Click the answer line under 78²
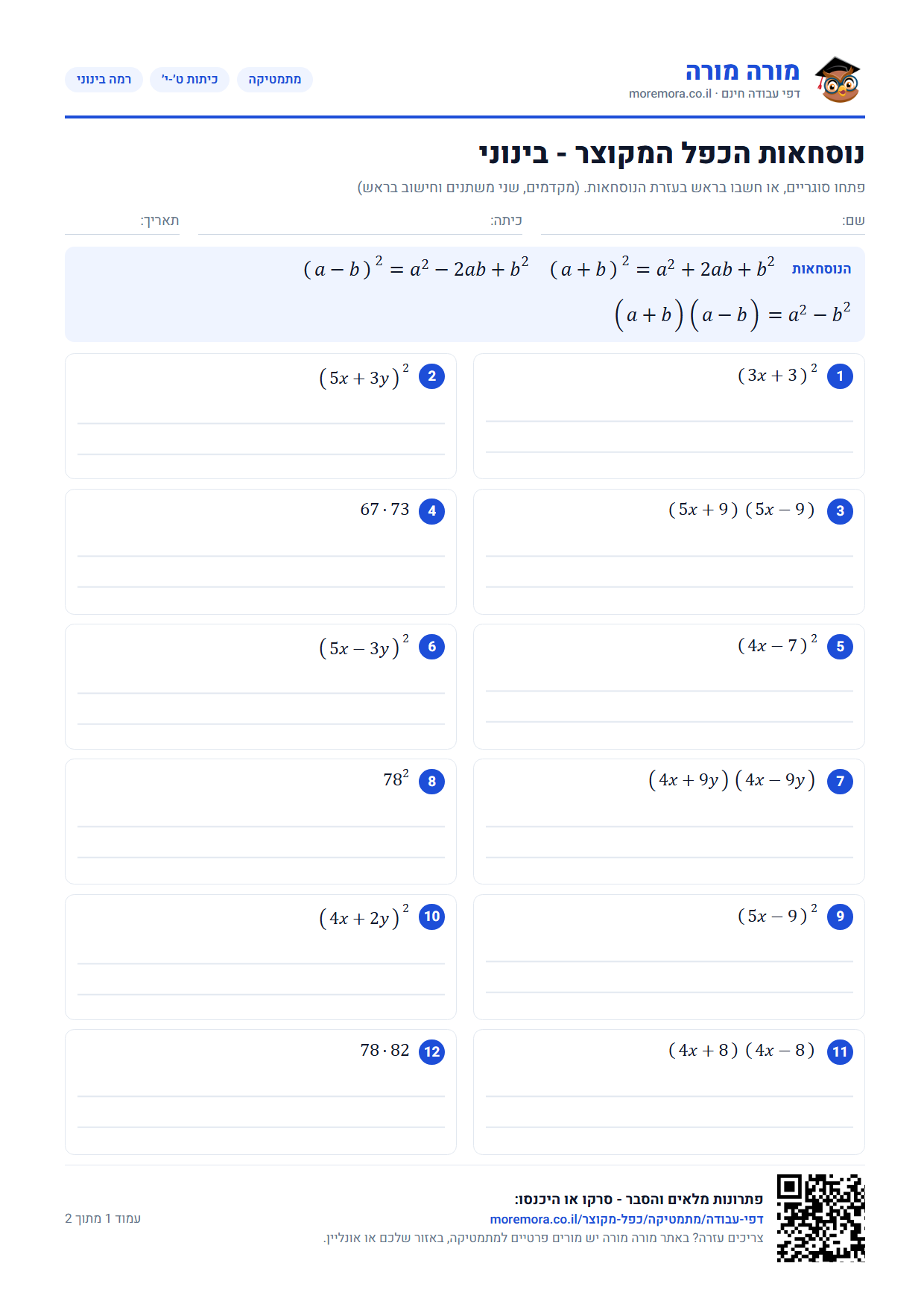Image resolution: width=924 pixels, height=1307 pixels. (261, 826)
